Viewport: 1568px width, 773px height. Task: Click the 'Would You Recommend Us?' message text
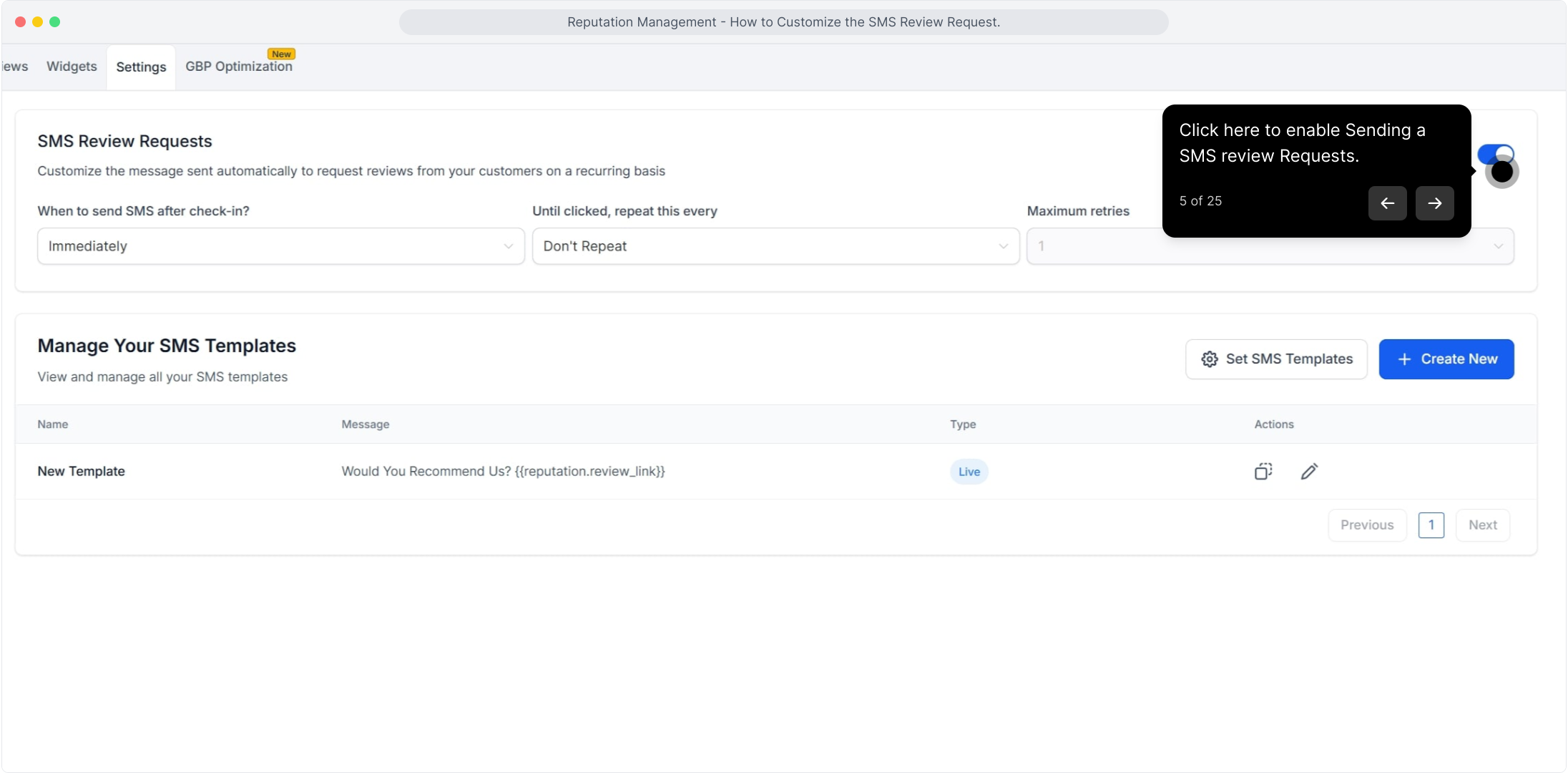click(x=503, y=472)
